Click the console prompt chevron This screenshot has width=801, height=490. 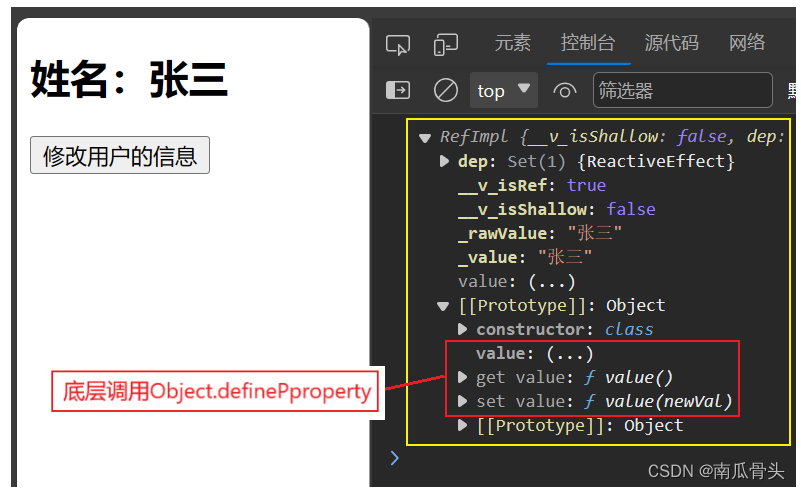pyautogui.click(x=394, y=458)
